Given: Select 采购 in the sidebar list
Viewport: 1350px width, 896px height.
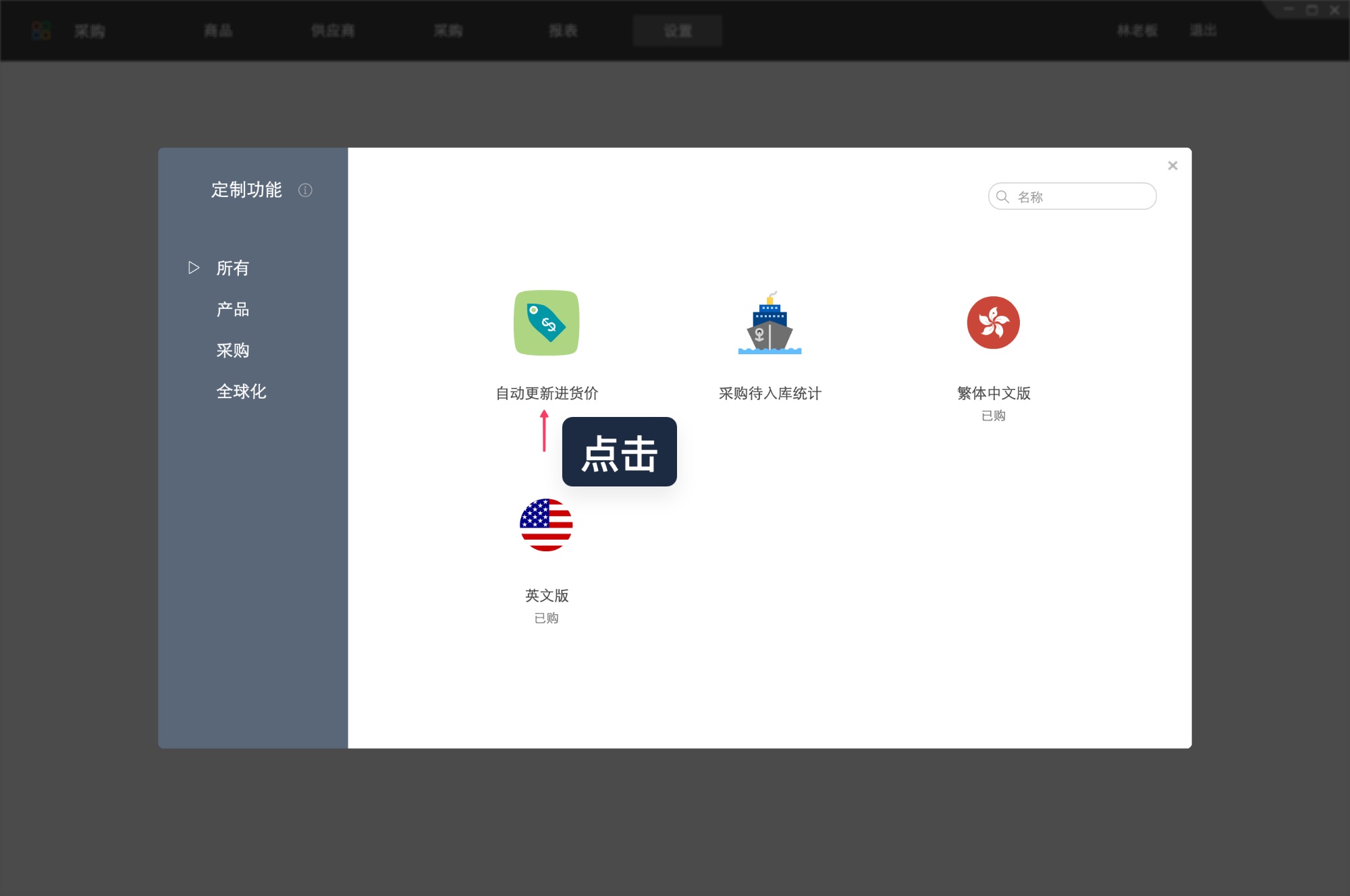Looking at the screenshot, I should click(x=232, y=350).
